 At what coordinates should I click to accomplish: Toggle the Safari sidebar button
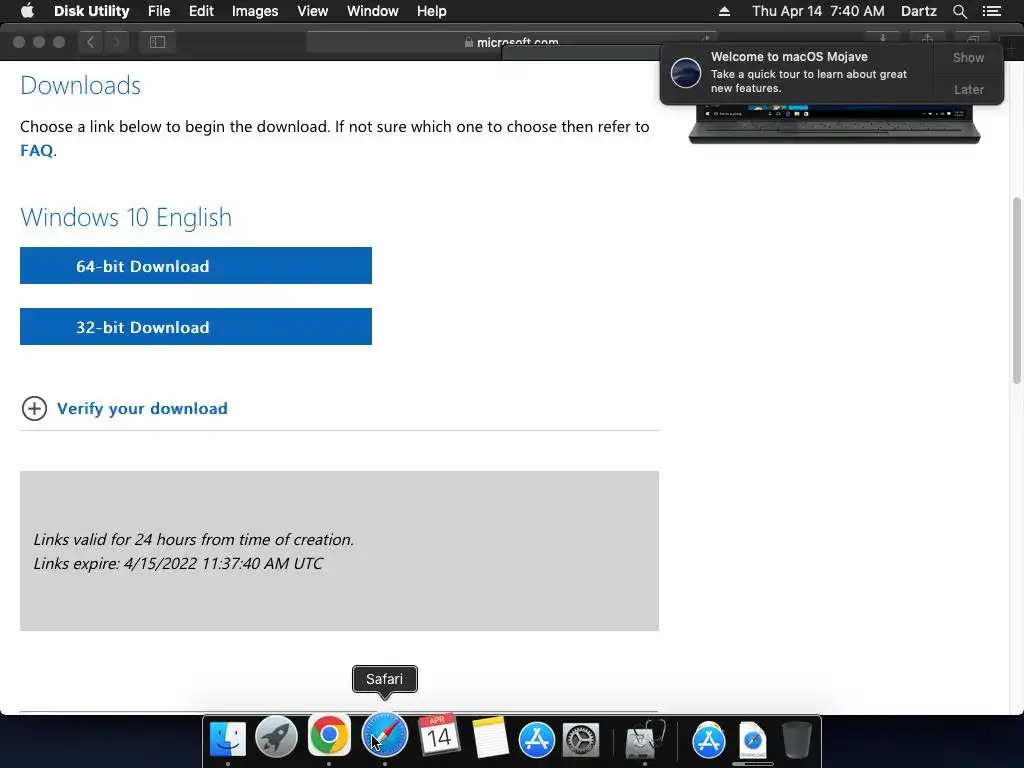click(x=157, y=42)
